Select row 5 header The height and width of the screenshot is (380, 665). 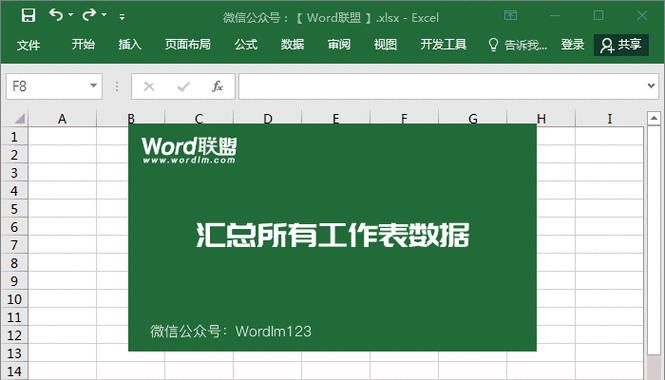tap(14, 209)
